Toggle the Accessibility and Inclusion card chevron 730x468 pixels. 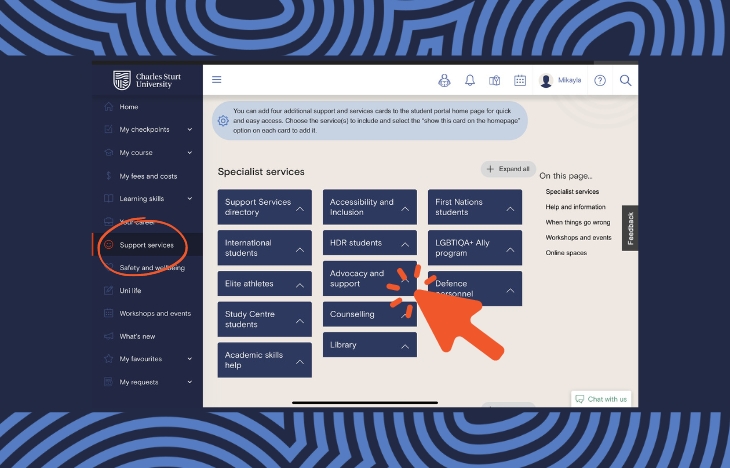(x=405, y=209)
